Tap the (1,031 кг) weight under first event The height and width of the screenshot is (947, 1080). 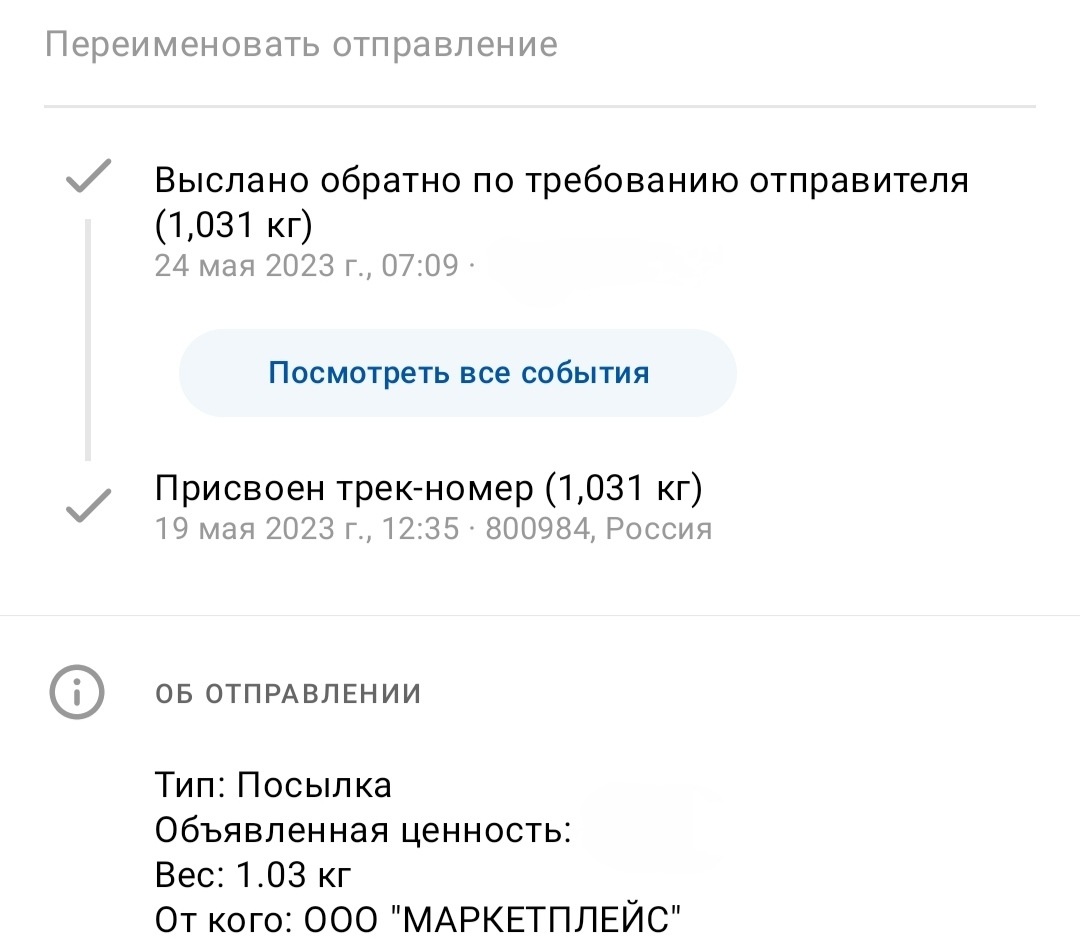point(233,225)
